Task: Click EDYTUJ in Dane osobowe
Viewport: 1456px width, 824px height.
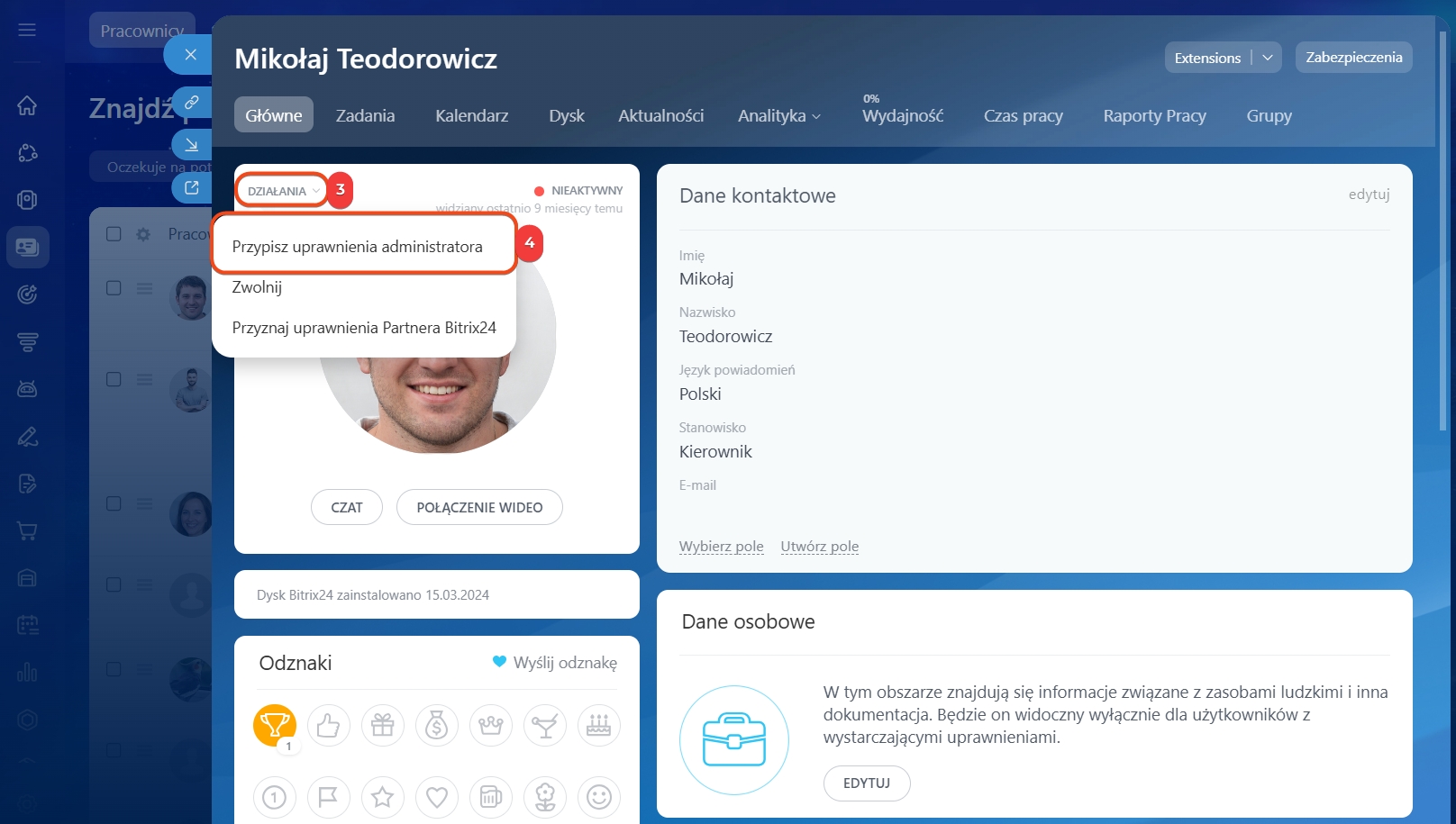Action: click(867, 783)
